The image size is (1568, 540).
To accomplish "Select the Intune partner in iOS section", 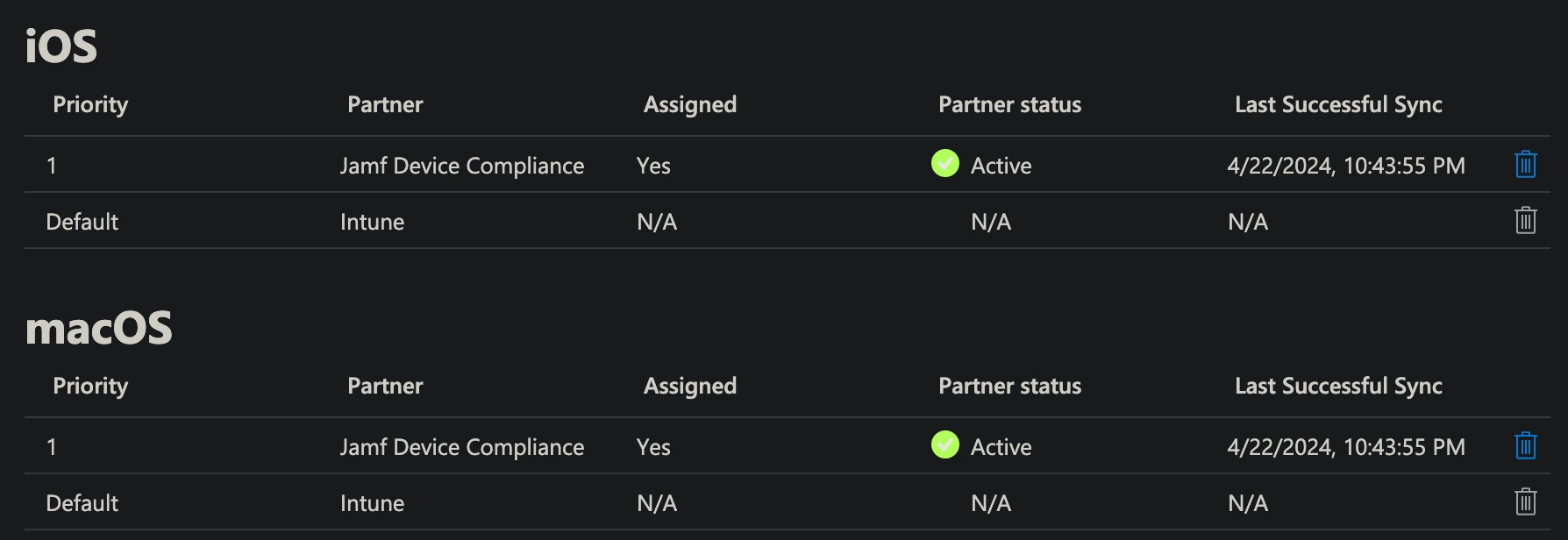I will coord(372,222).
